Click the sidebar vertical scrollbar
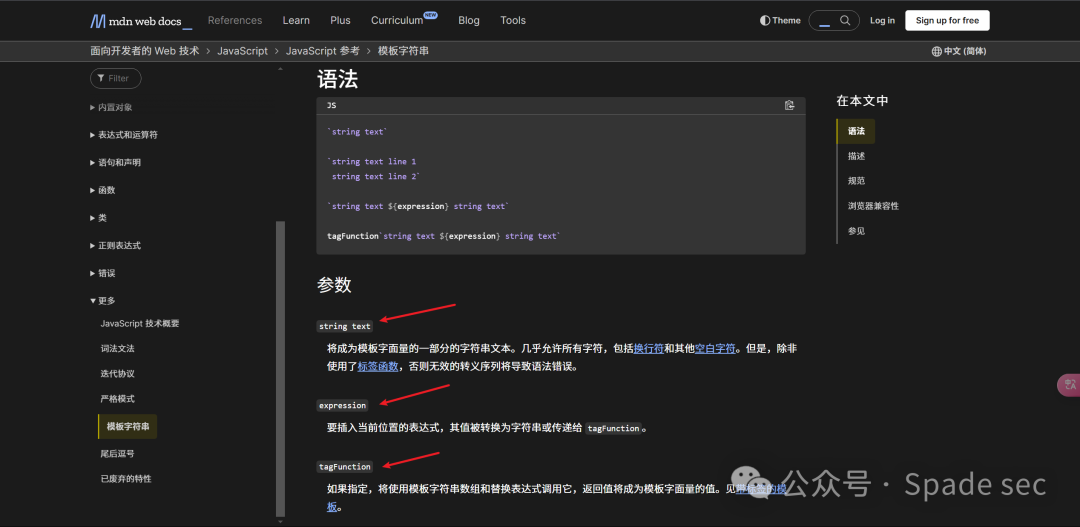This screenshot has height=527, width=1080. coord(280,369)
